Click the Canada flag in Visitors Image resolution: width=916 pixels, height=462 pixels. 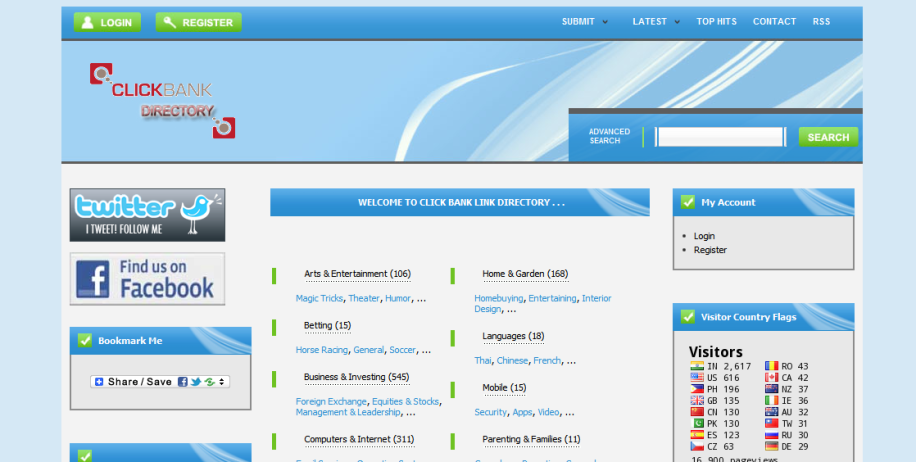(x=772, y=377)
